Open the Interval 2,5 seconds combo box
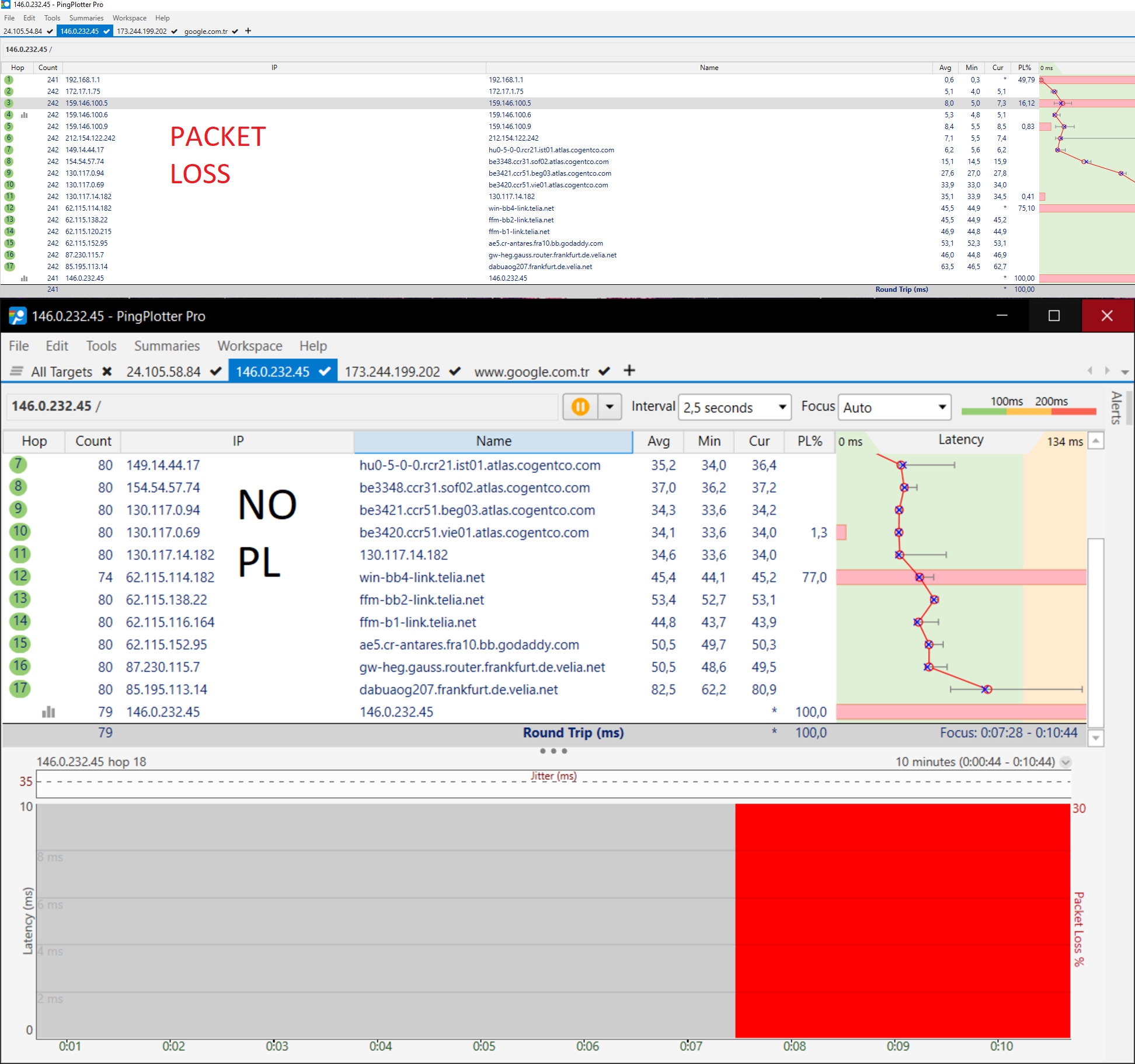Screen dimensions: 1135x1064 (734, 407)
